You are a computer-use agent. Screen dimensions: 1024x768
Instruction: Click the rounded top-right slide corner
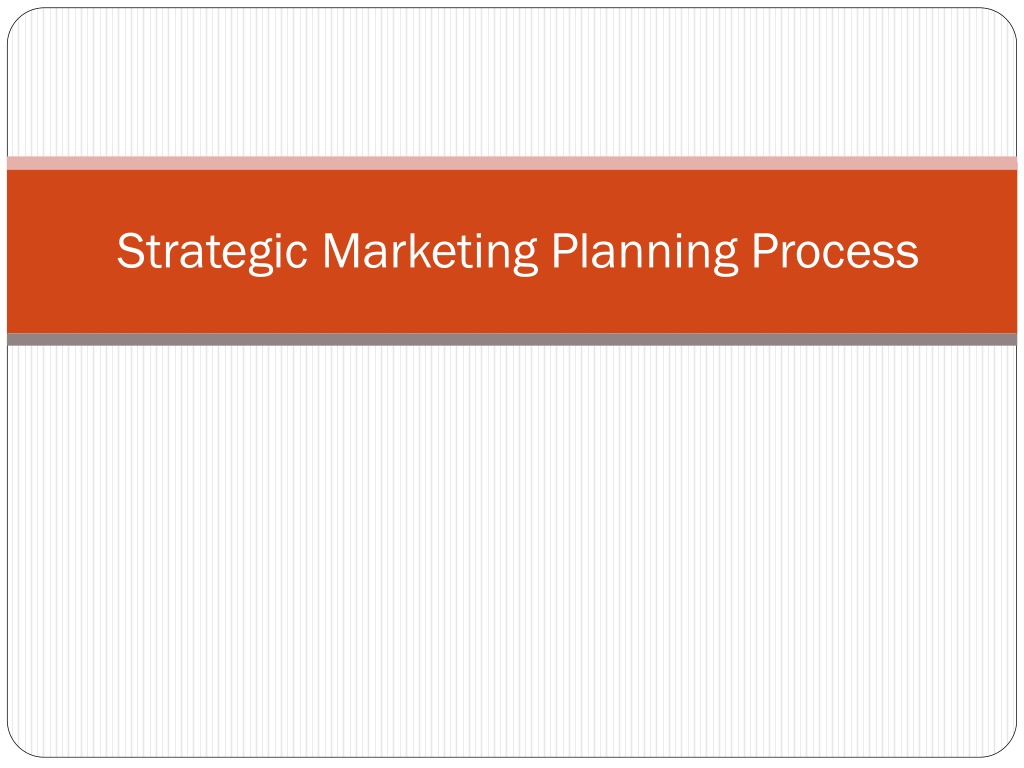click(x=1006, y=19)
